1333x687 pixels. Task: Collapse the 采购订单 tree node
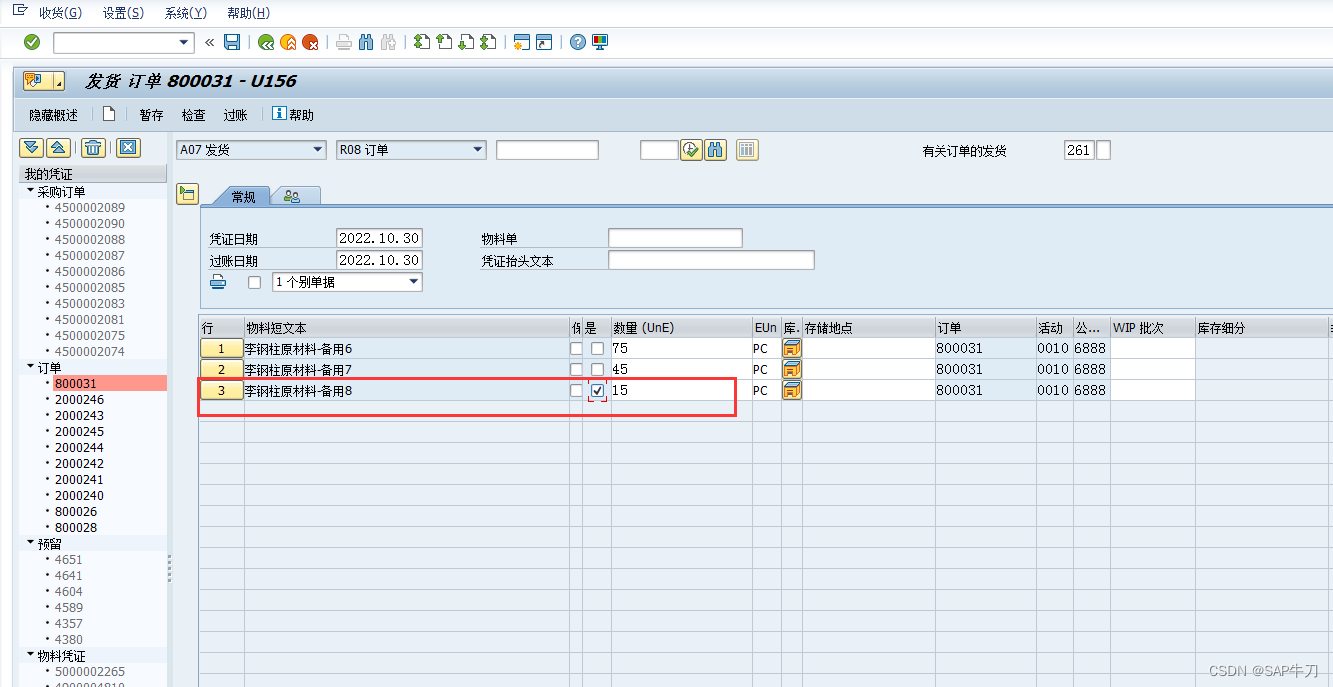point(30,190)
